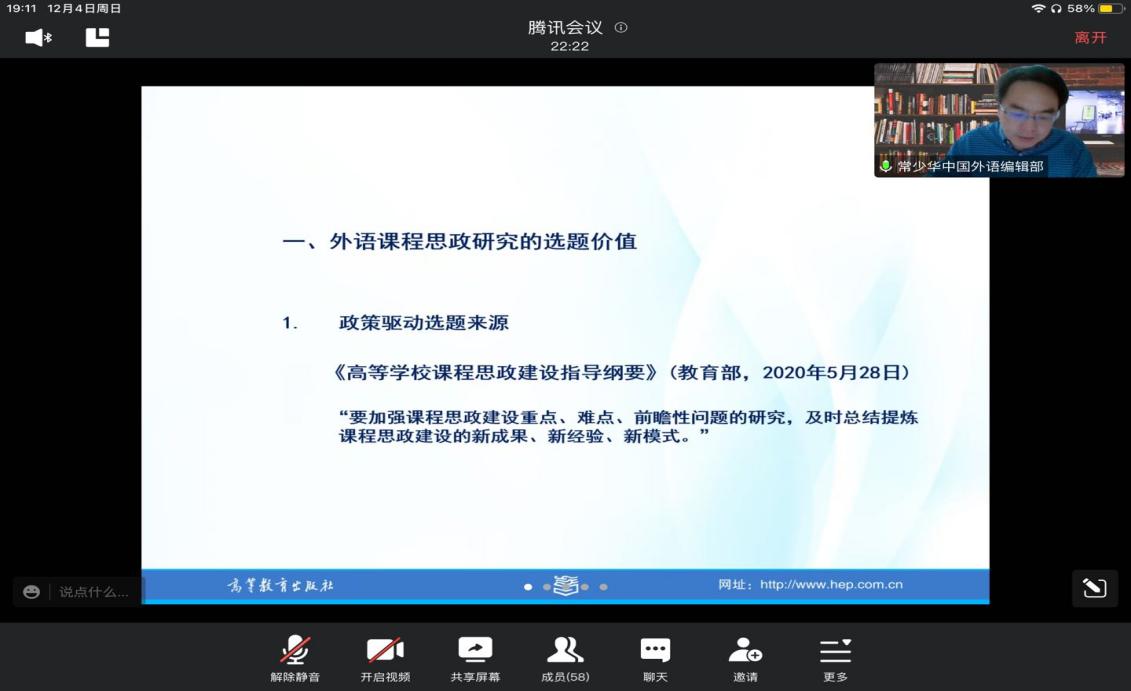
Task: Change the meeting layout view
Action: 97,38
